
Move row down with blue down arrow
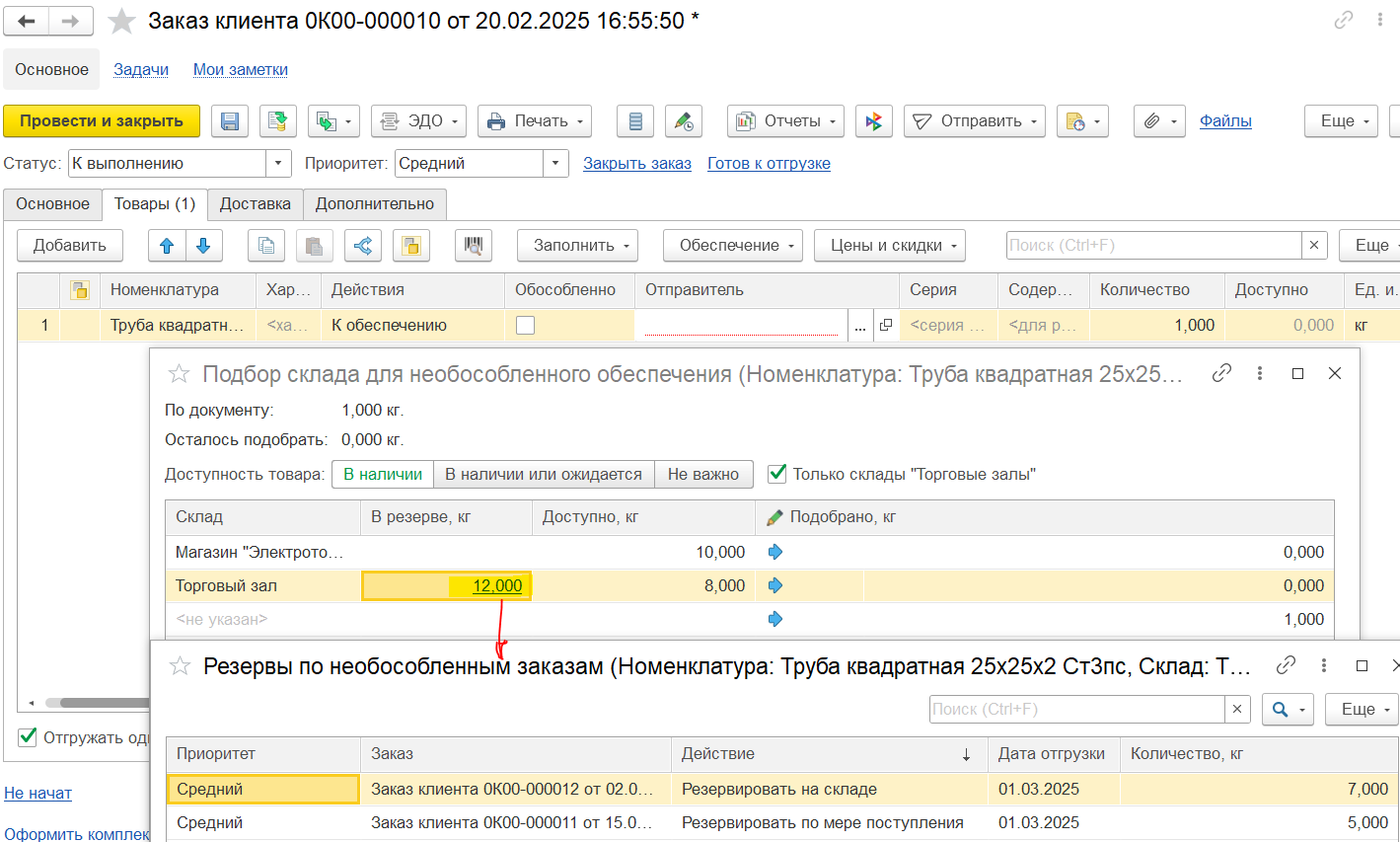[x=203, y=246]
